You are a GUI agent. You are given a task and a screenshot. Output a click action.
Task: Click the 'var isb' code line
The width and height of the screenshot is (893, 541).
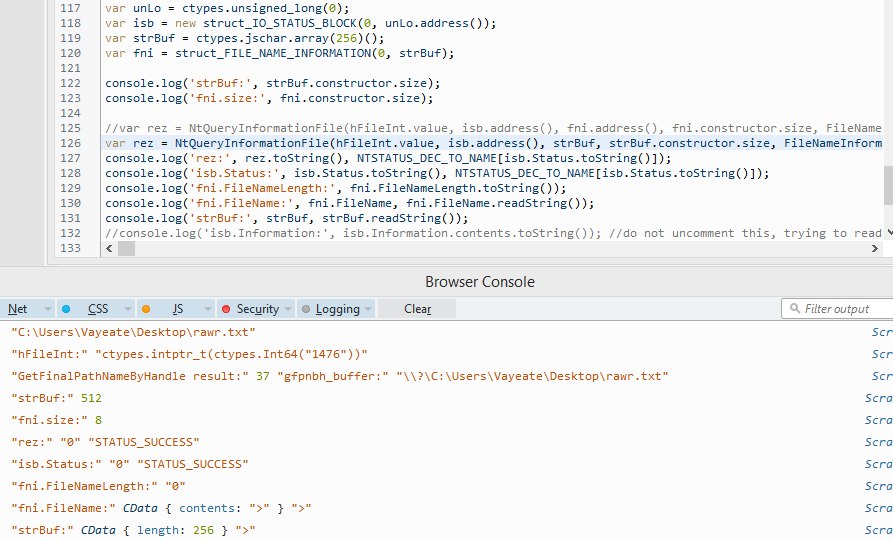click(300, 23)
